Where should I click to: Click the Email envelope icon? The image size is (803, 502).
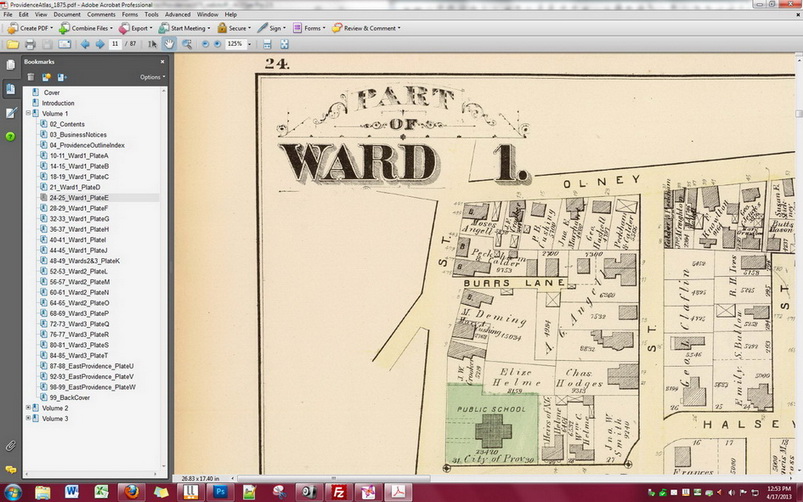65,45
